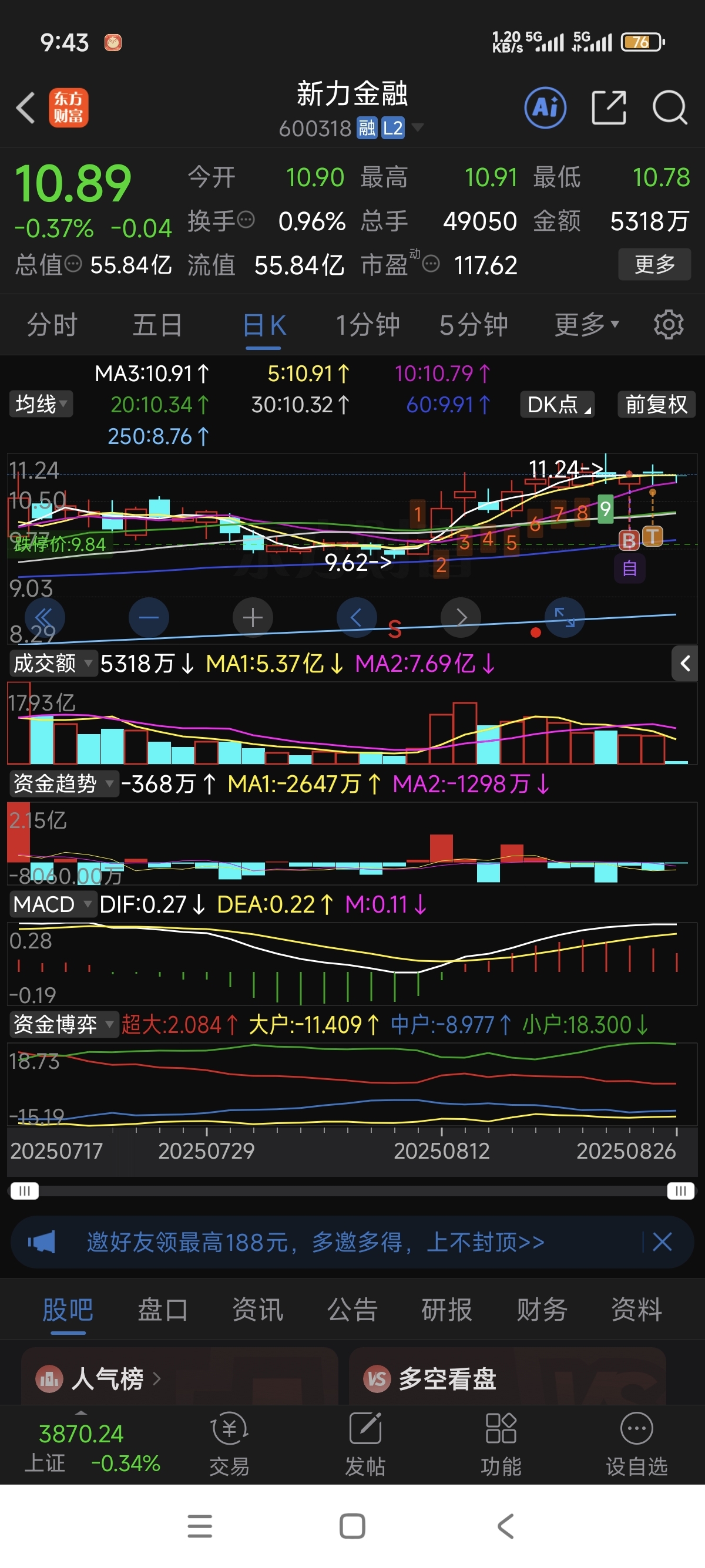The image size is (705, 1568).
Task: Open invite friends 188元 promo link
Action: (x=315, y=1241)
